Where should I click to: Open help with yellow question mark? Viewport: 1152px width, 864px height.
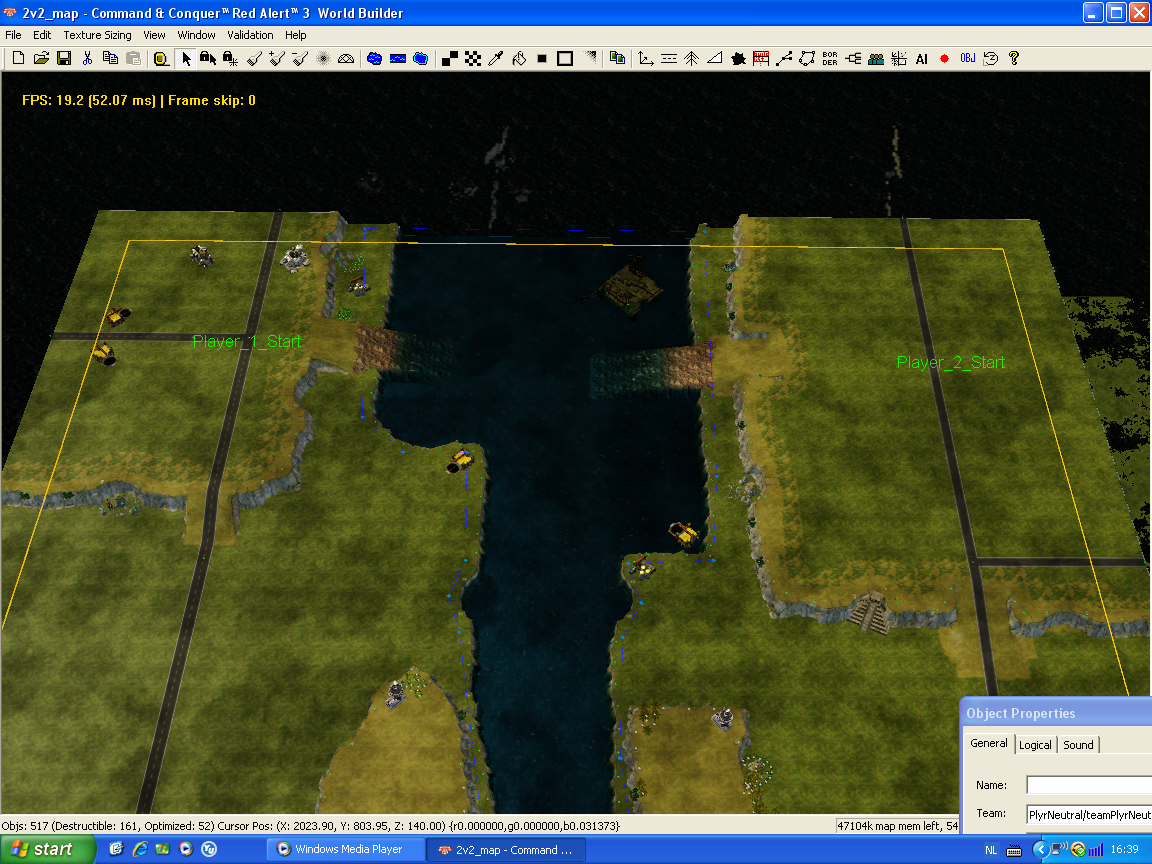pyautogui.click(x=1014, y=58)
